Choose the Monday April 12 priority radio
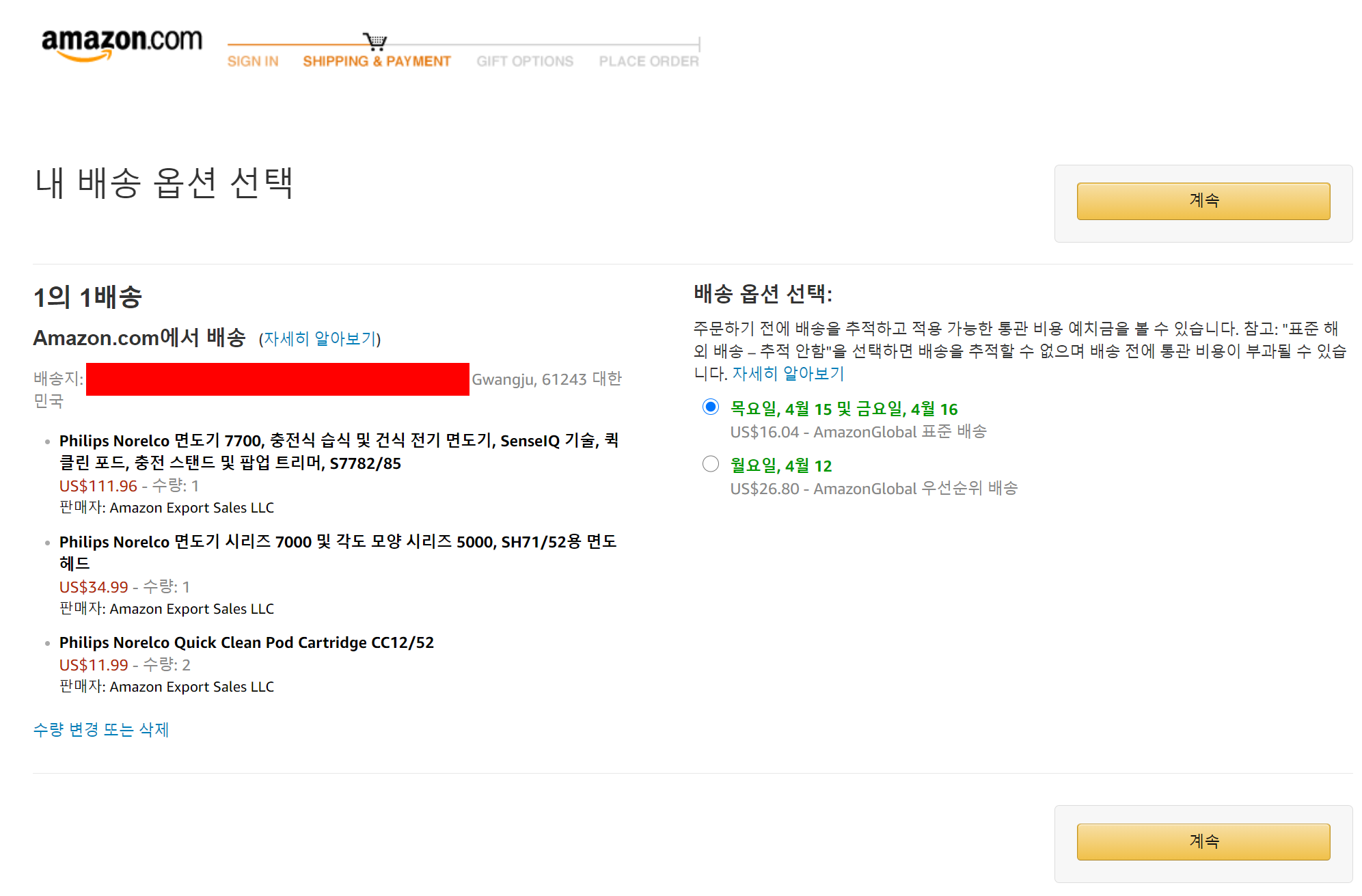The image size is (1362, 896). pos(711,464)
